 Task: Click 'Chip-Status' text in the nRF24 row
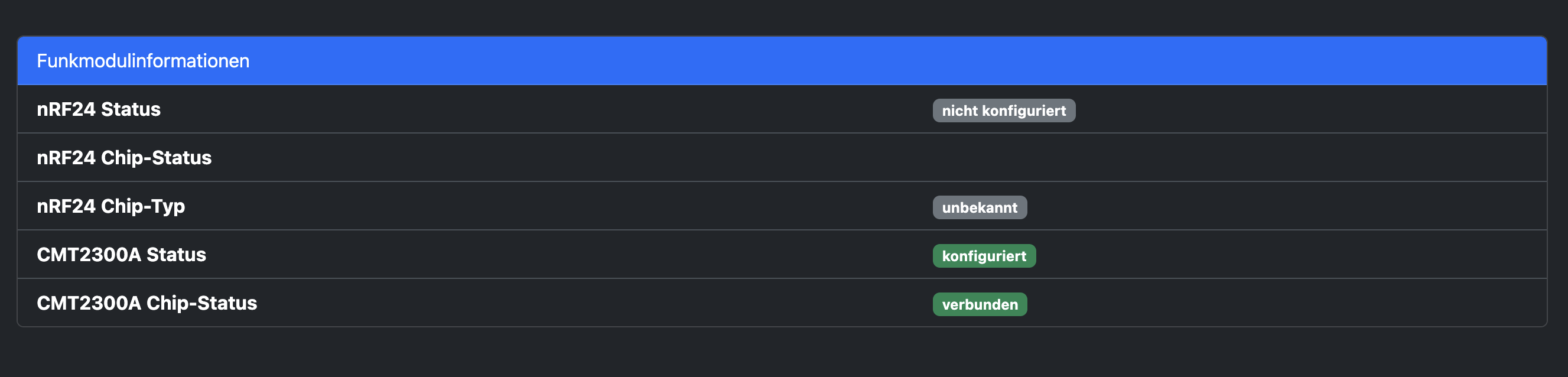coord(156,158)
